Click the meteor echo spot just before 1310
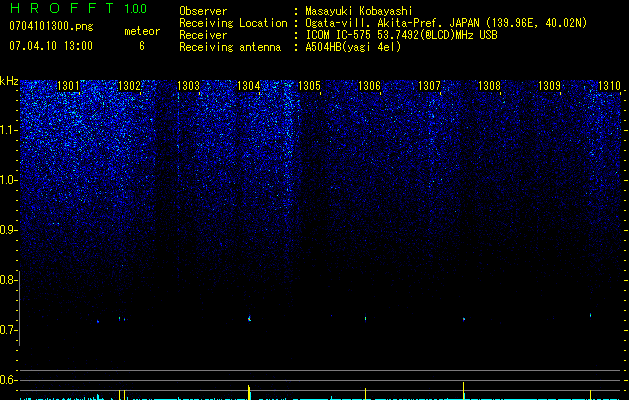This screenshot has height=400, width=629. [590, 315]
